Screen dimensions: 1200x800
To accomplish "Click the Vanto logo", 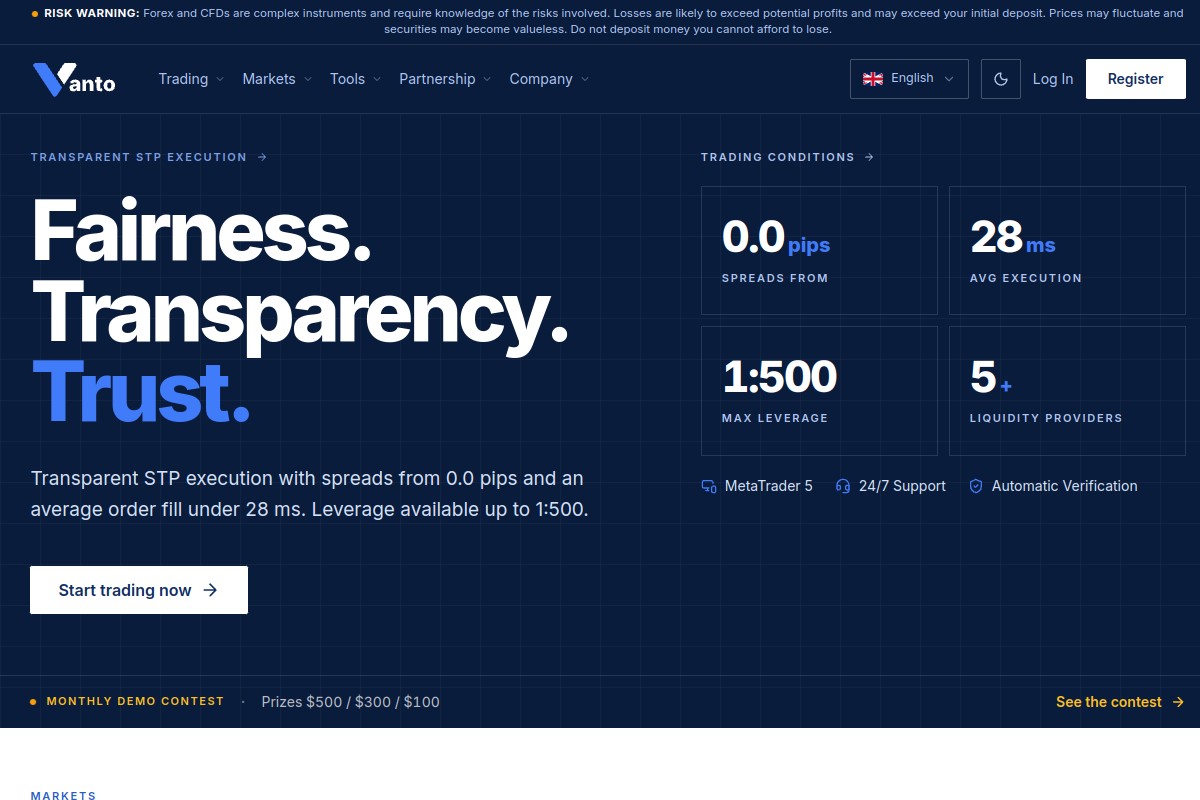I will coord(74,80).
